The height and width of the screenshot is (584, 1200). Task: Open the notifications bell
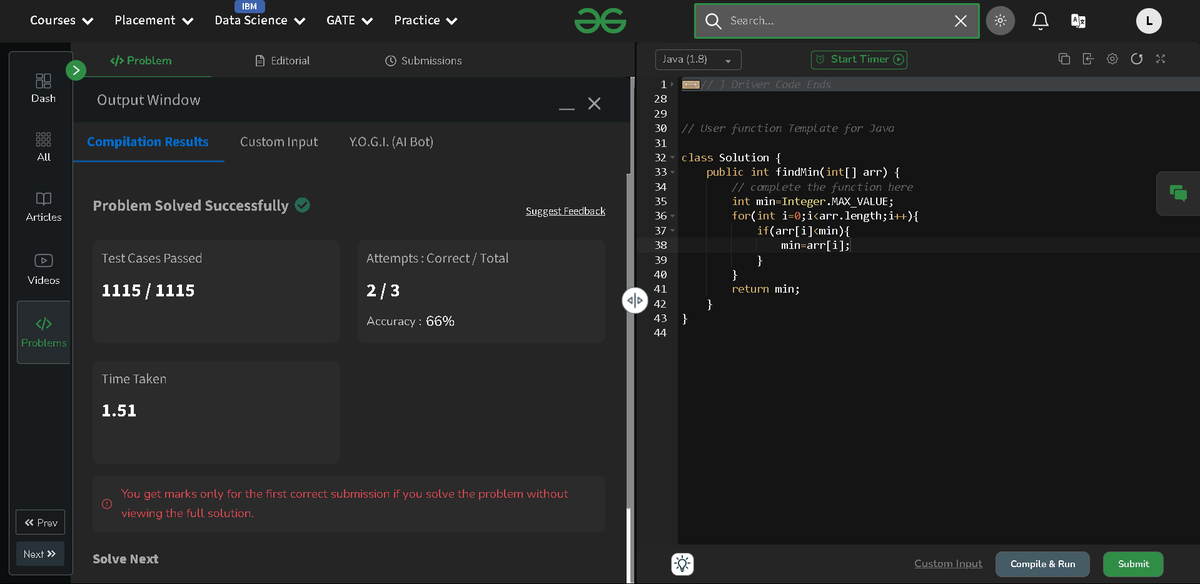[1040, 20]
